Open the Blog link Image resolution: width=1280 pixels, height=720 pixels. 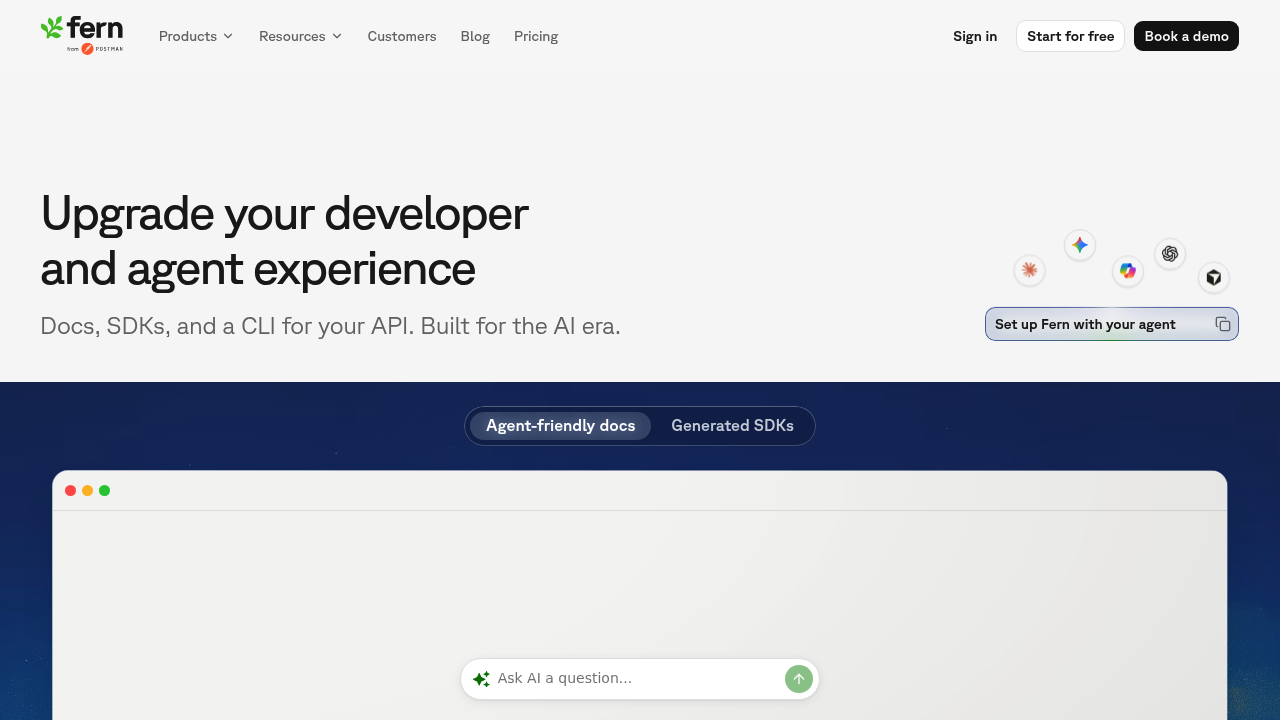click(475, 36)
